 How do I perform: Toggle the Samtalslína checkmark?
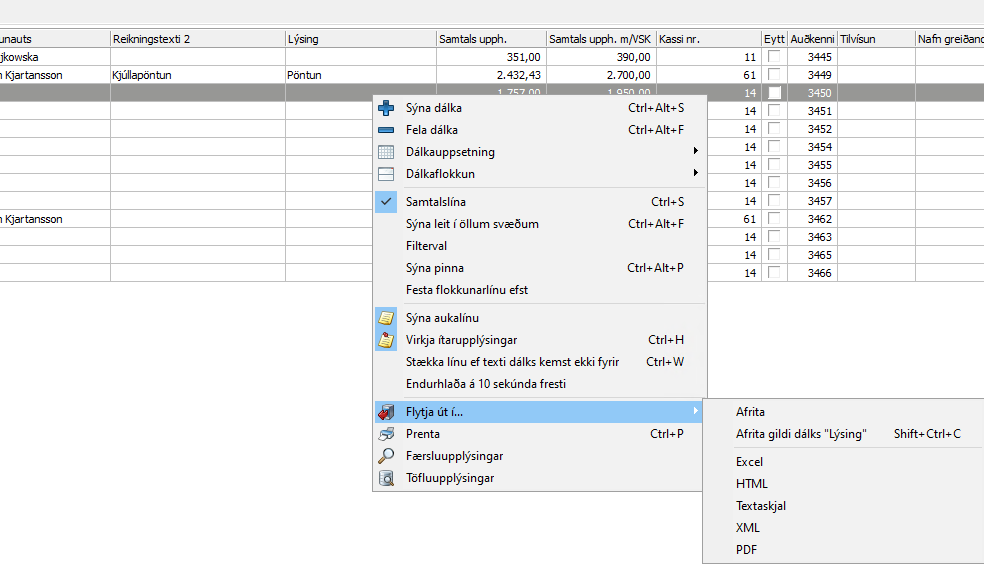pyautogui.click(x=387, y=202)
